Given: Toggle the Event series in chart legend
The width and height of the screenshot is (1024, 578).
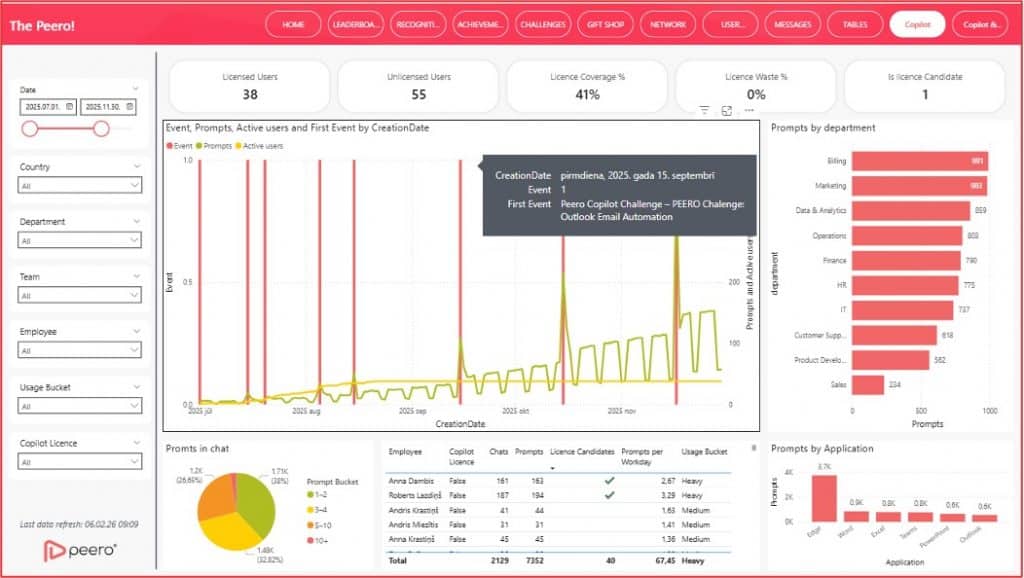Looking at the screenshot, I should tap(180, 146).
